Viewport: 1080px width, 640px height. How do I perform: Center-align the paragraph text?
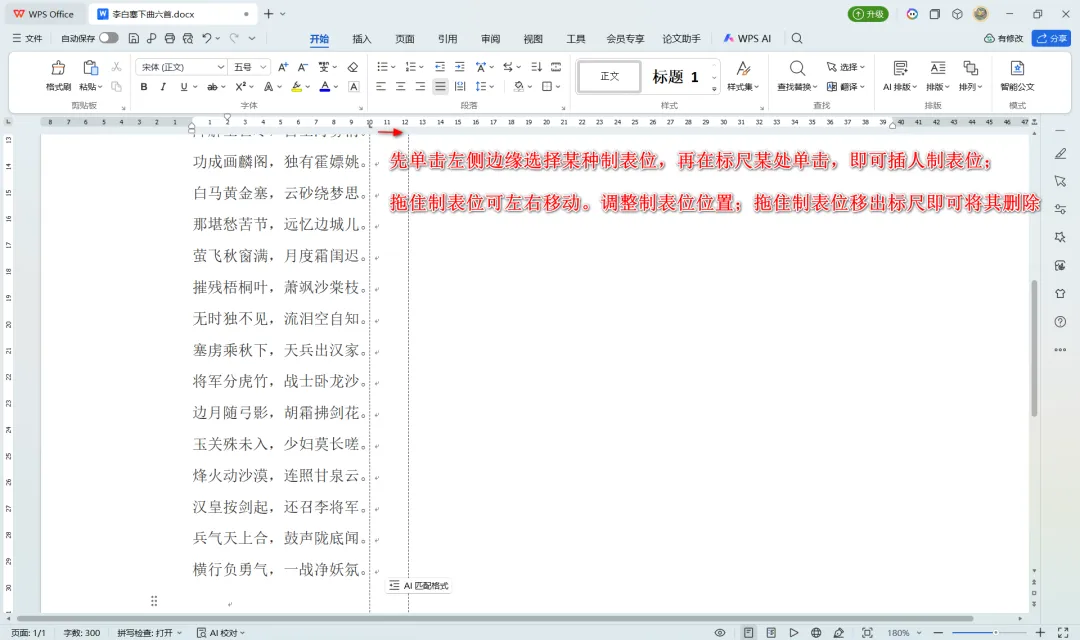coord(400,87)
